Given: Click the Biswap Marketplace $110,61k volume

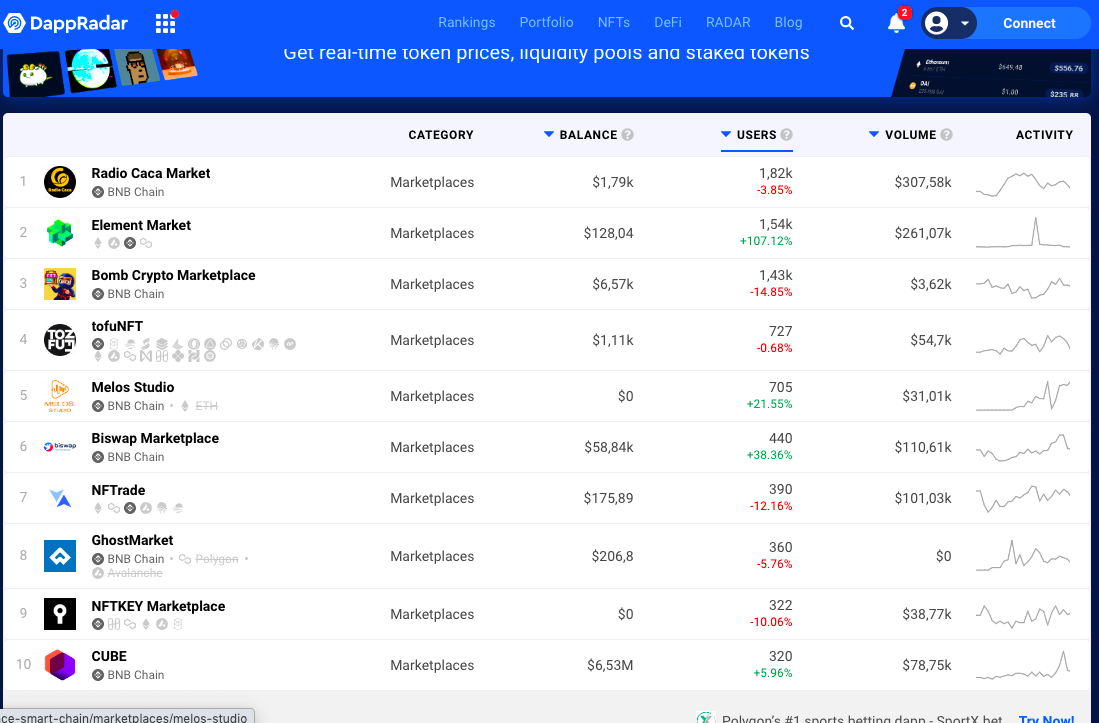Looking at the screenshot, I should click(x=923, y=447).
